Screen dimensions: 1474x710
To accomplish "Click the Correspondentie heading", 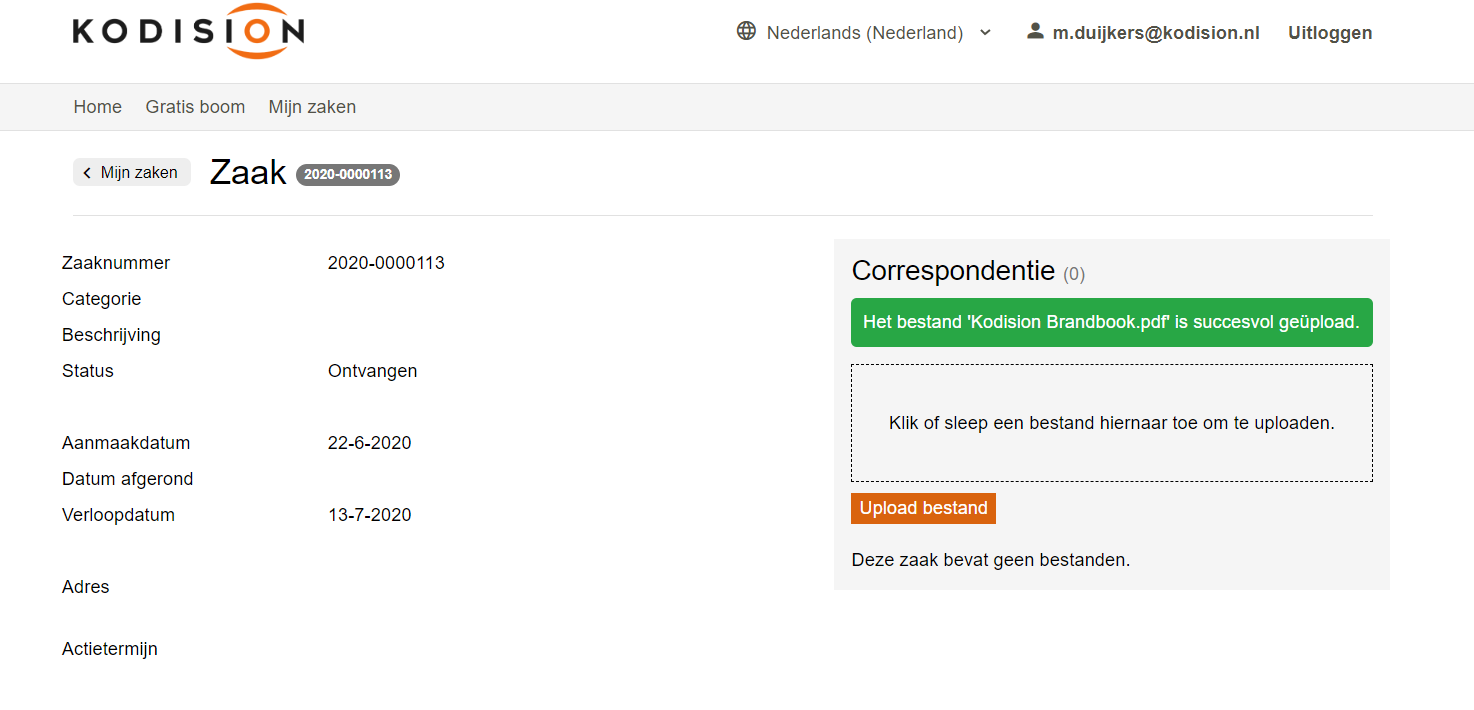I will [953, 270].
